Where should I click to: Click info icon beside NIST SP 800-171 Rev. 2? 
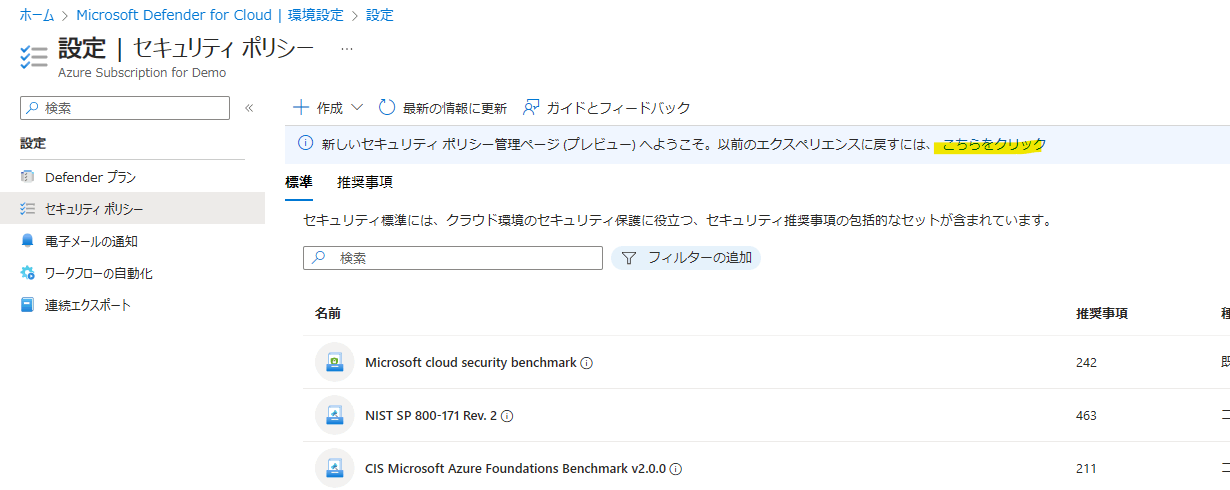(x=507, y=416)
